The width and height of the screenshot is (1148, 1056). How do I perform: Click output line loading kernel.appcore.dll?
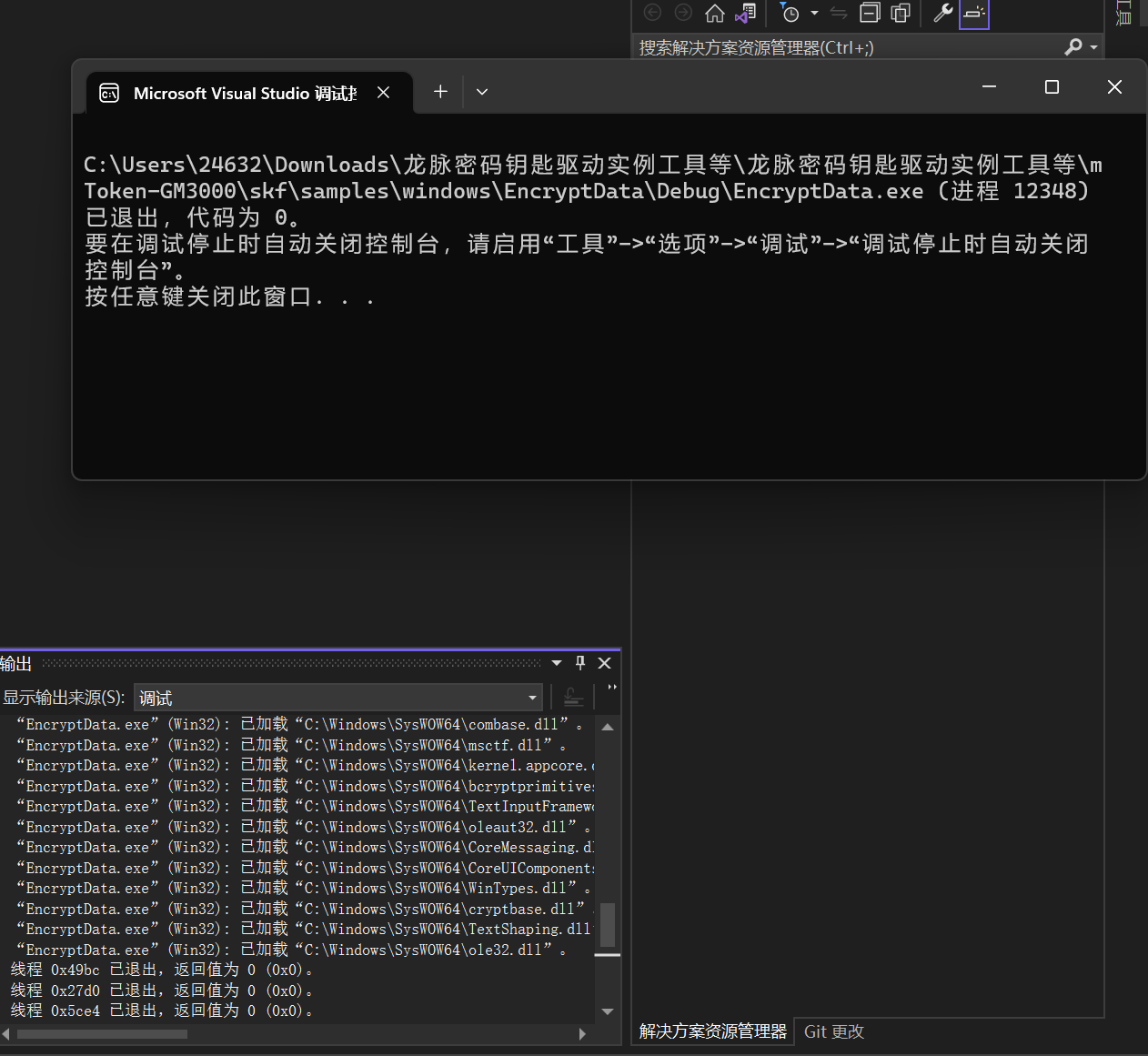[304, 765]
